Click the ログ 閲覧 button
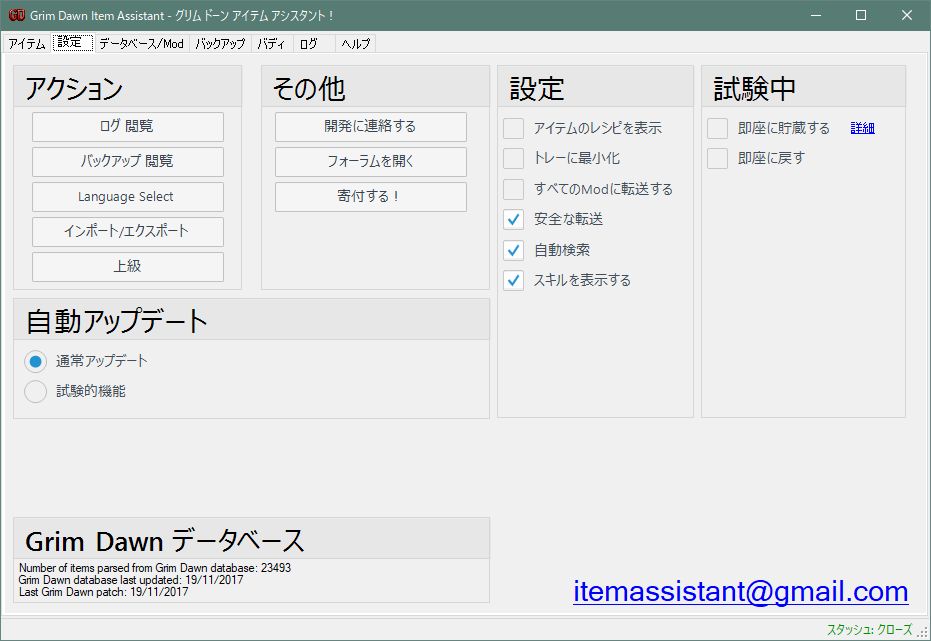Screen dimensions: 931x641 pos(128,126)
